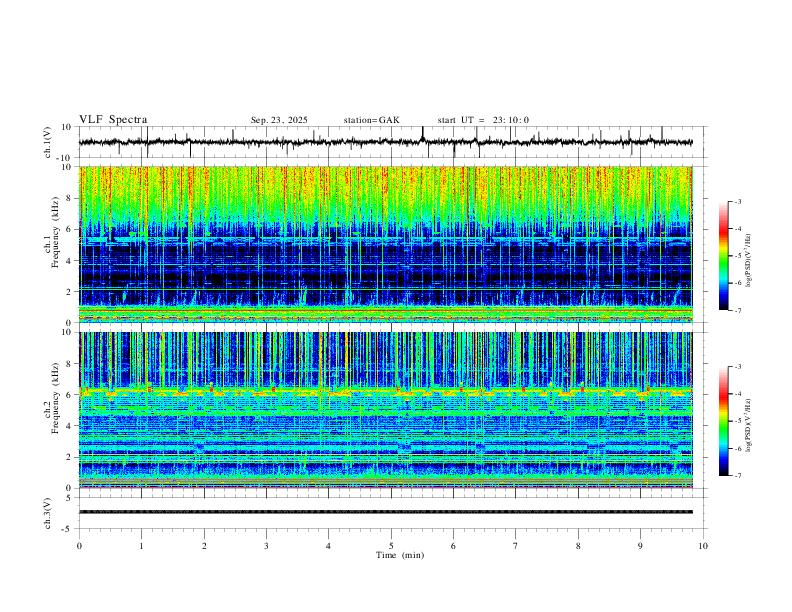Click the "-7" label on ch.2 colorbar
Screen dimensions: 792x612
[x=738, y=476]
